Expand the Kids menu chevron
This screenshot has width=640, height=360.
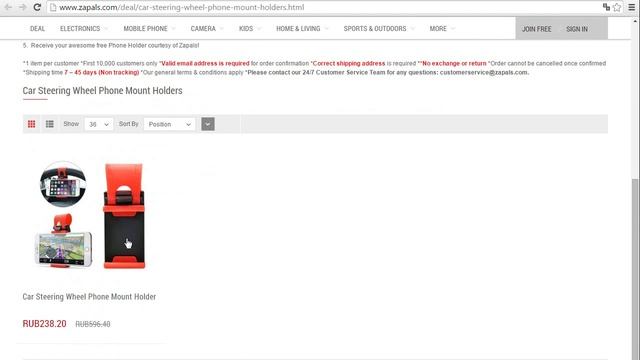pos(259,29)
